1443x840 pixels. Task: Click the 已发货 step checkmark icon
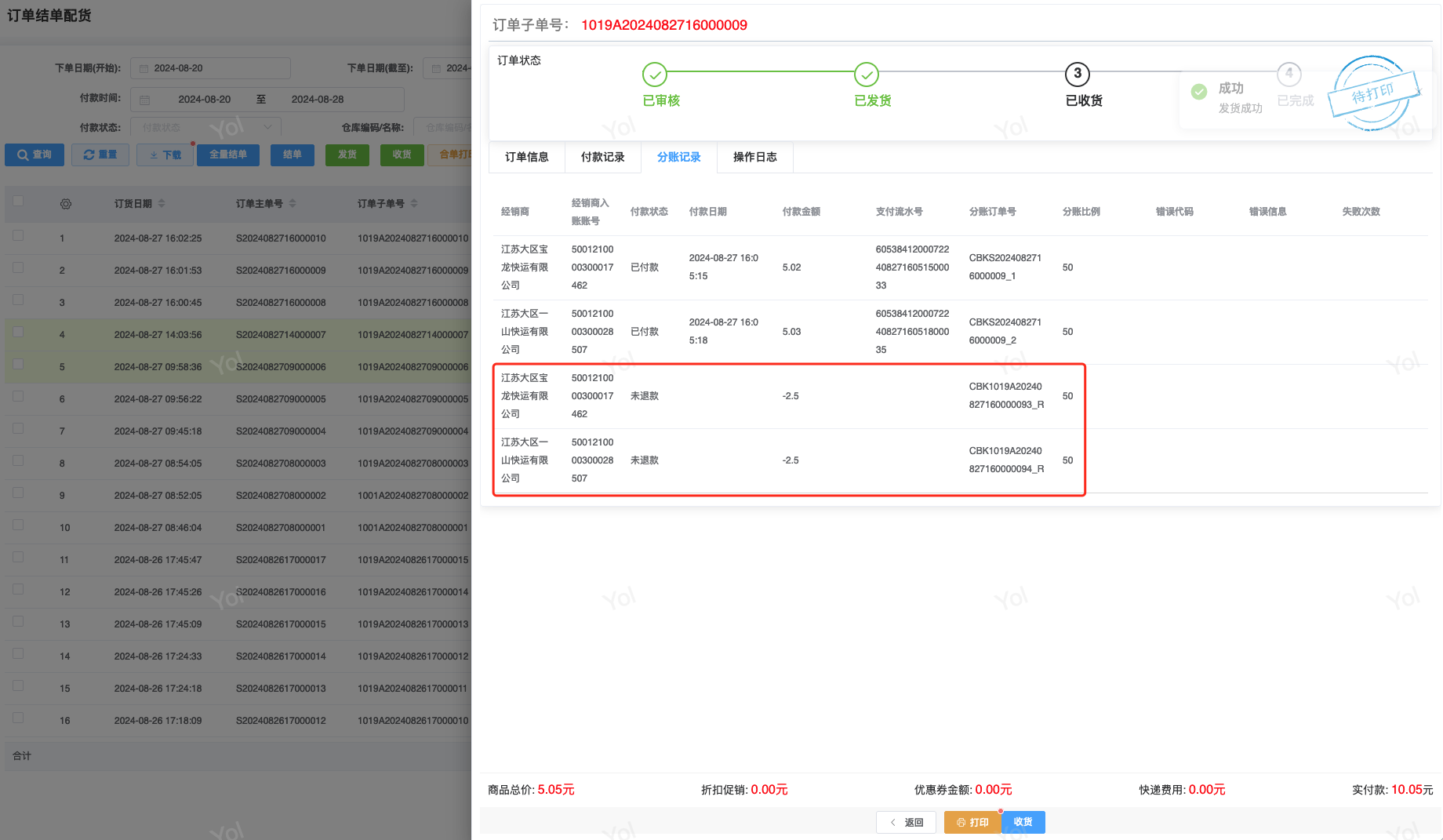click(x=866, y=75)
